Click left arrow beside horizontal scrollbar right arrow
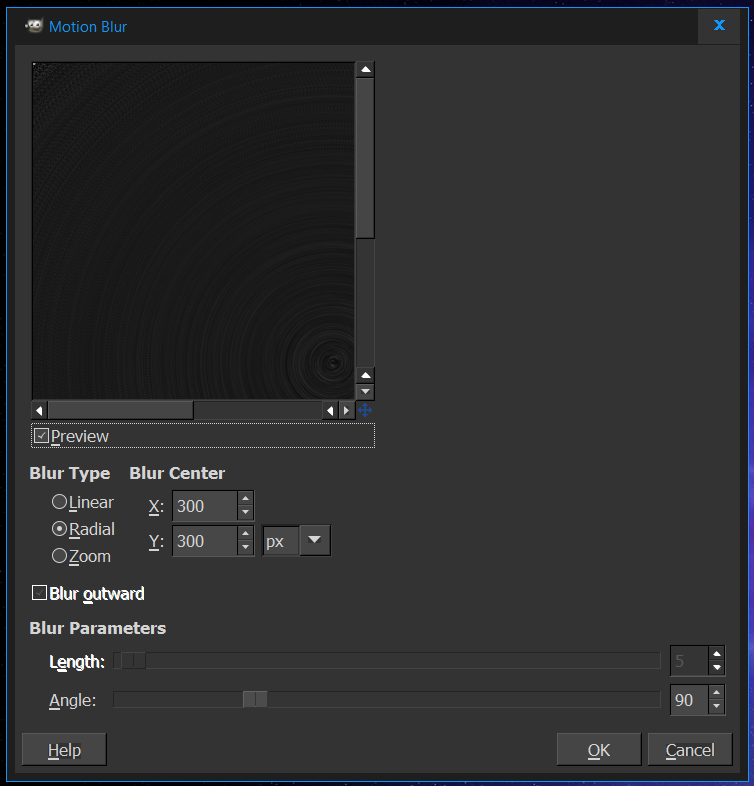 [330, 411]
